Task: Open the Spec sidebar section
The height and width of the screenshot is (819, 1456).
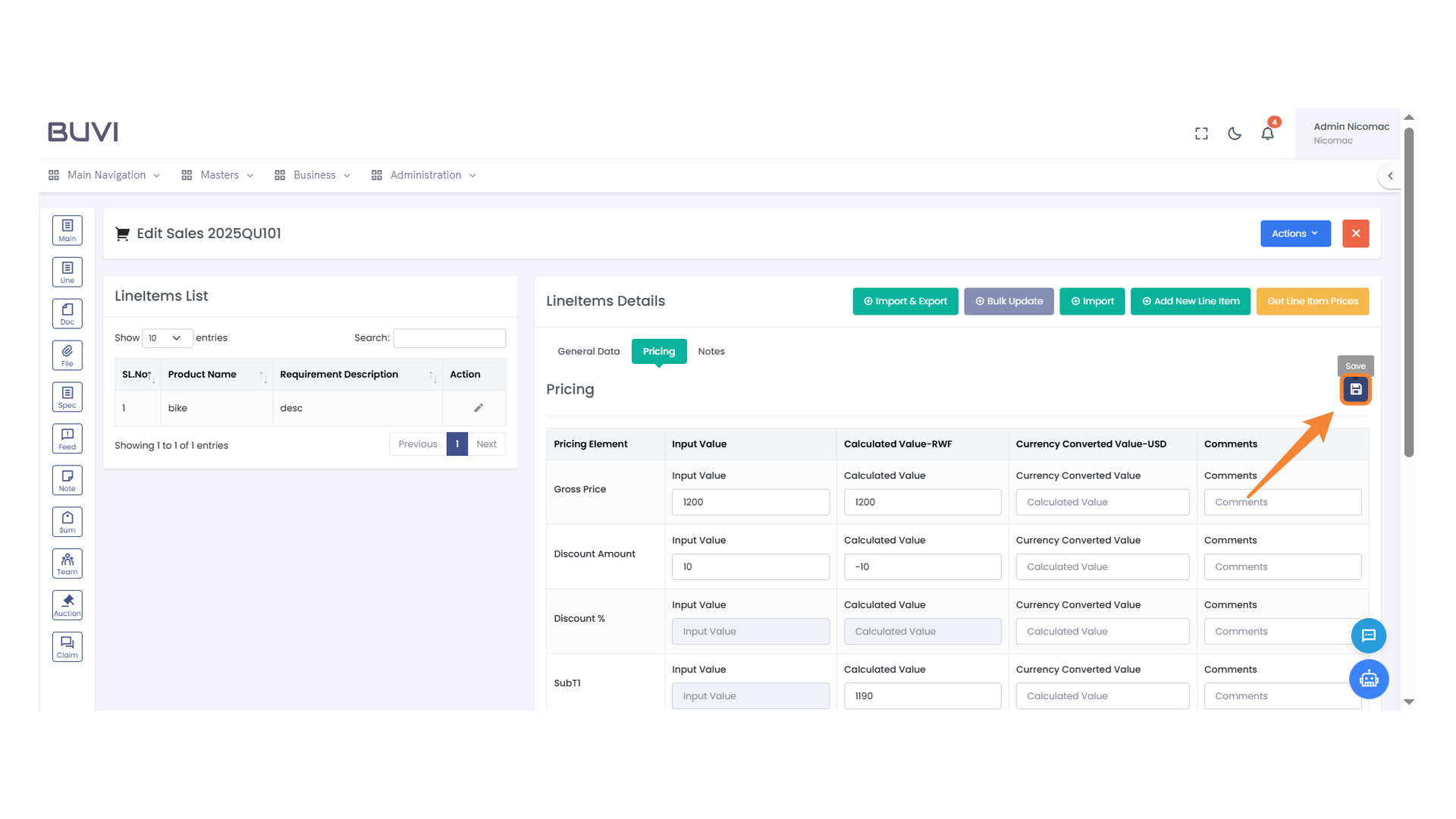Action: tap(67, 397)
